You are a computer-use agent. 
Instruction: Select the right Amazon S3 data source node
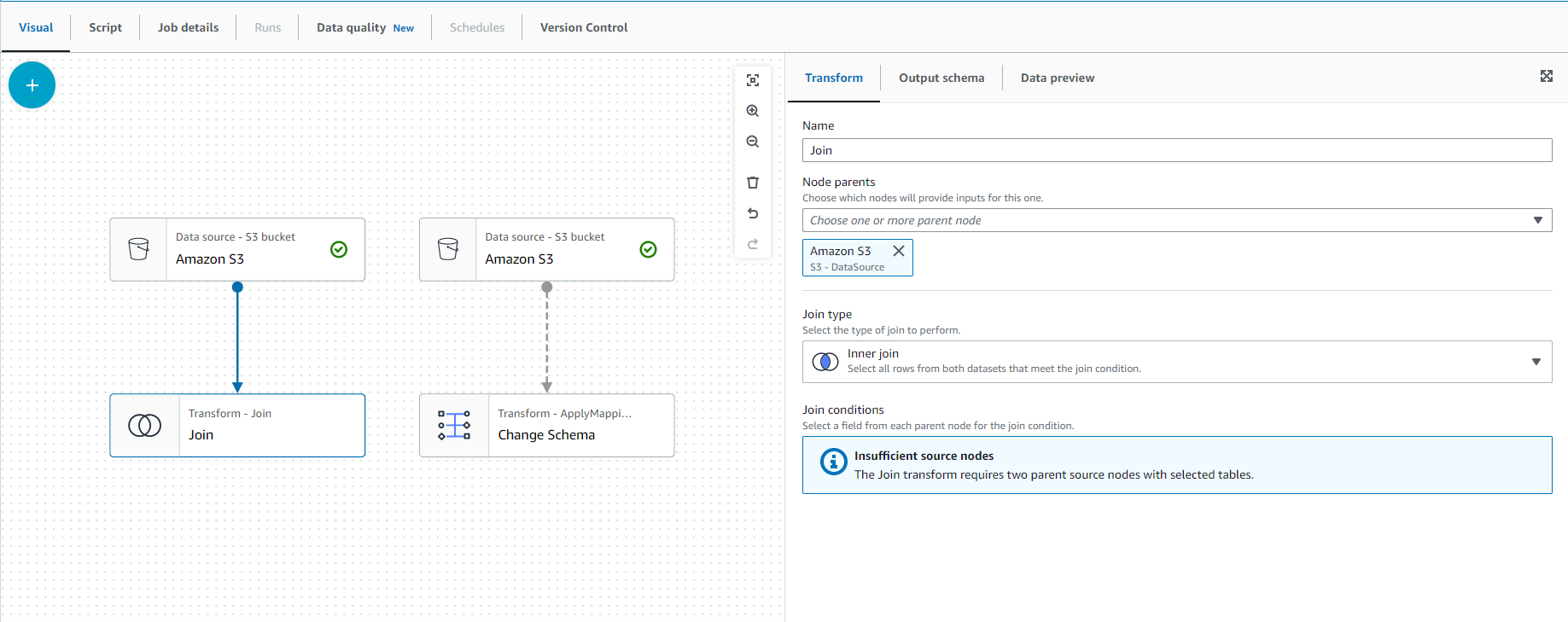pyautogui.click(x=547, y=249)
